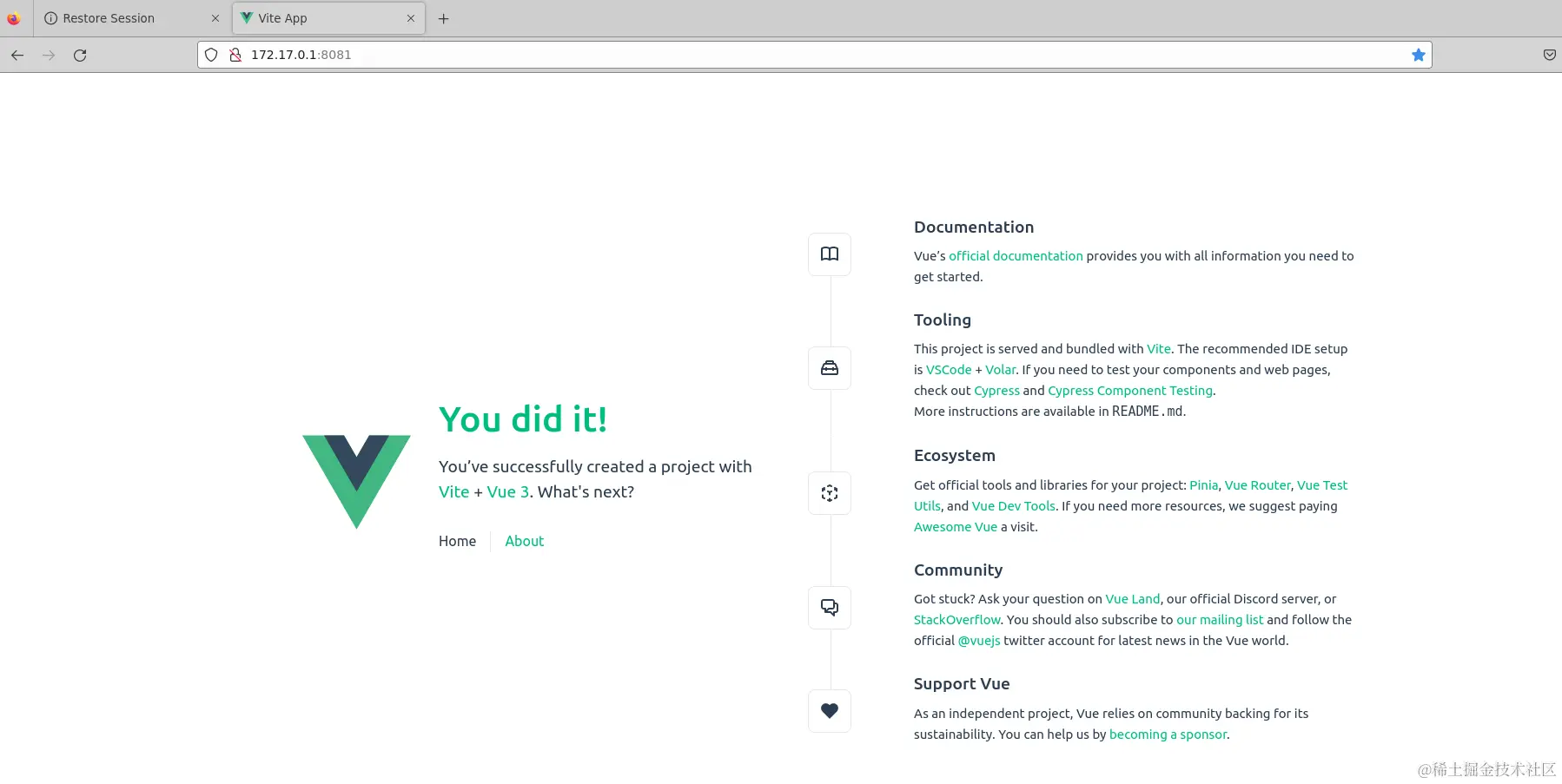Open the Cypress Component Testing link
Viewport: 1562px width, 784px height.
point(1130,391)
